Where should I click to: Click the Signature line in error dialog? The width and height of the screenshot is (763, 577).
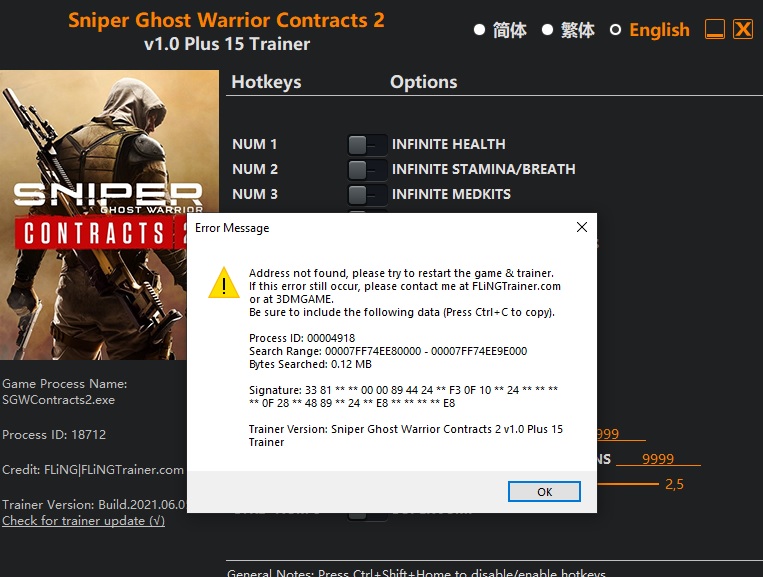point(403,397)
